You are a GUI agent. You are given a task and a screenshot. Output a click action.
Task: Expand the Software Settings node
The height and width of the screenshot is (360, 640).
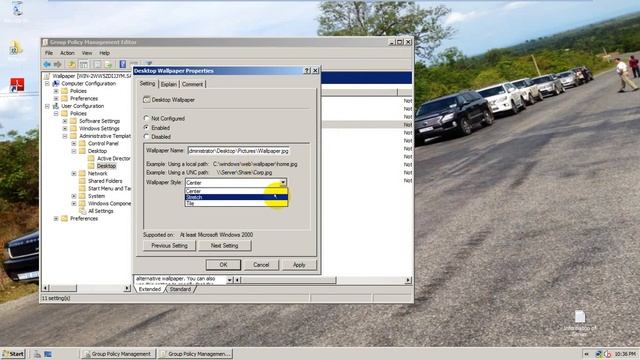(65, 121)
